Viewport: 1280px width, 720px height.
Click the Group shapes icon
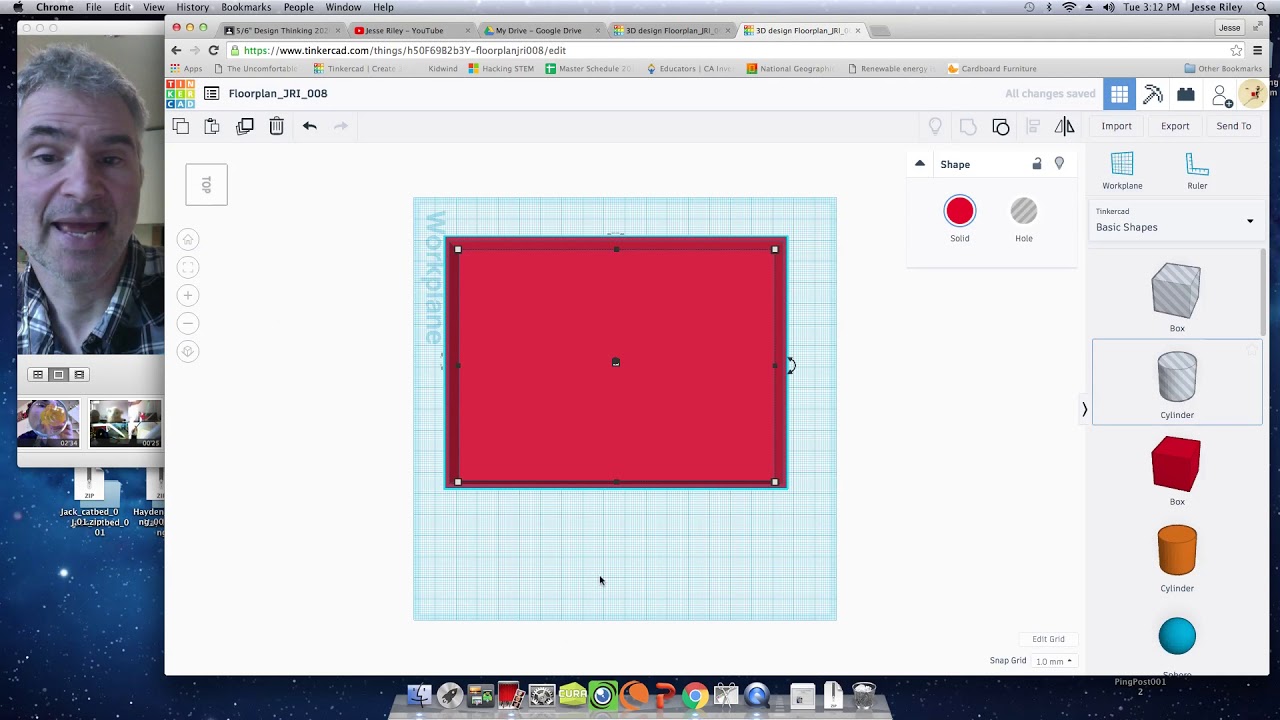click(968, 126)
